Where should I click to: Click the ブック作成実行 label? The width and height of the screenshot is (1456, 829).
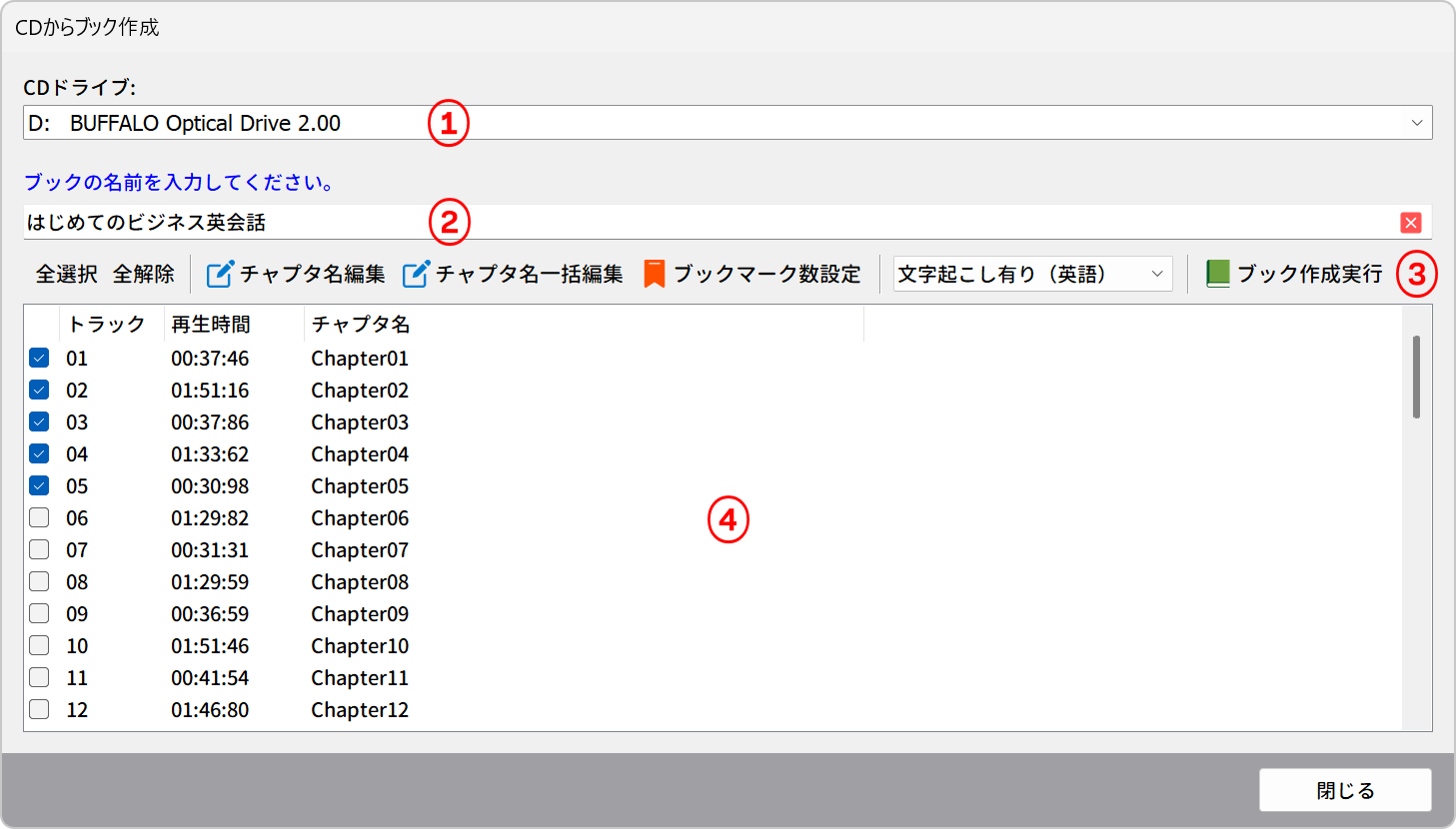coord(1310,274)
